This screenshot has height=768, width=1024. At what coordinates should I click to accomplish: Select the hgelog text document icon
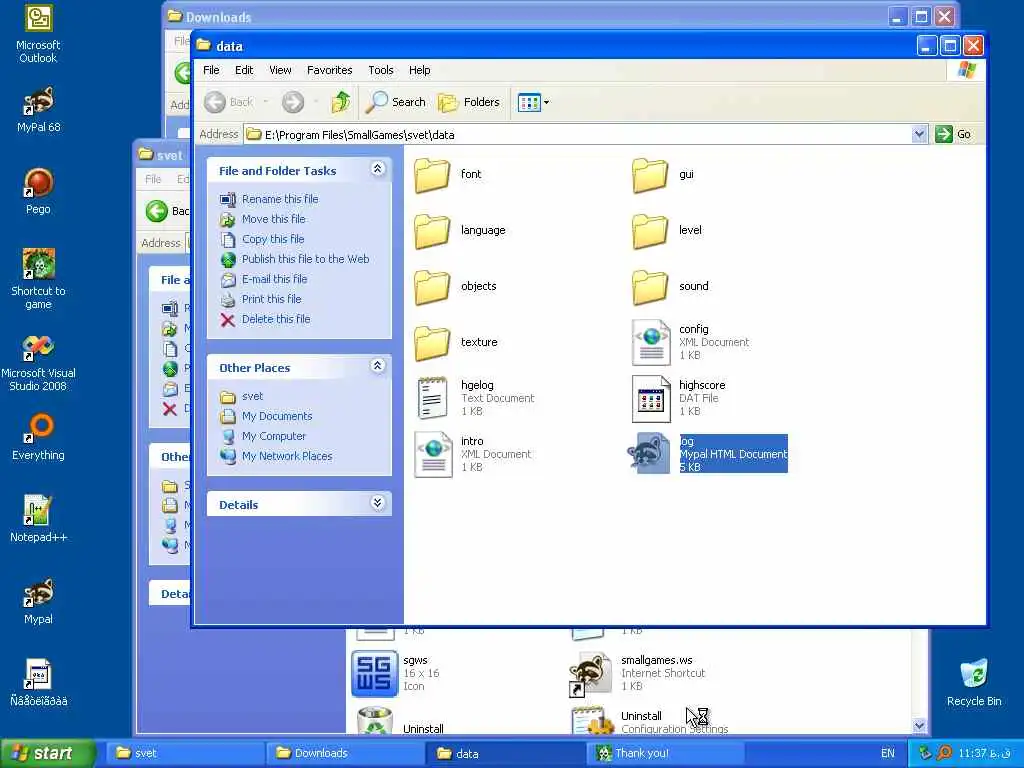coord(432,398)
